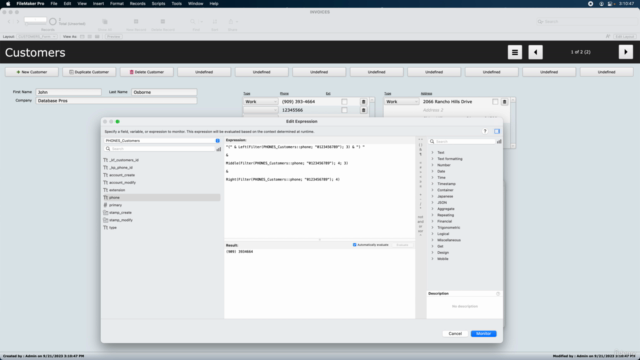Open the Edit menu

tap(67, 4)
